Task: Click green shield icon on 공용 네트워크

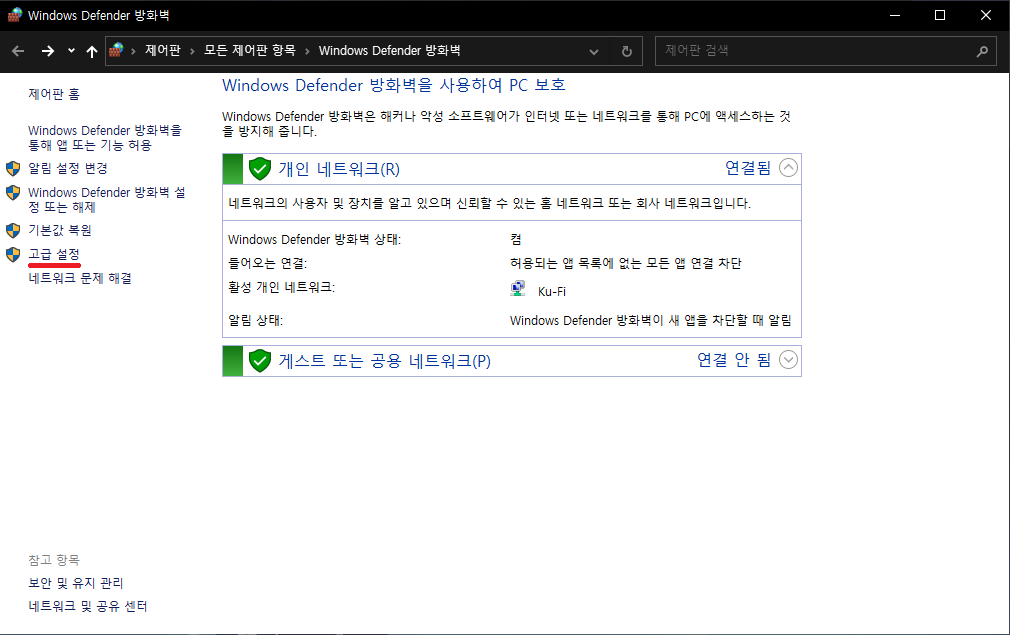Action: [x=260, y=361]
